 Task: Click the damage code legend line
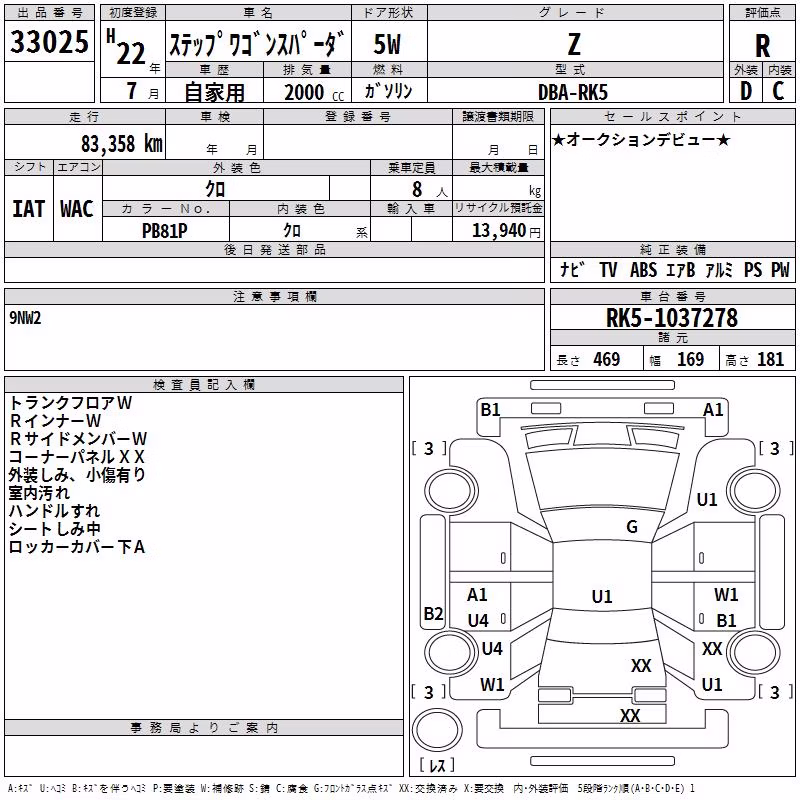pos(352,789)
